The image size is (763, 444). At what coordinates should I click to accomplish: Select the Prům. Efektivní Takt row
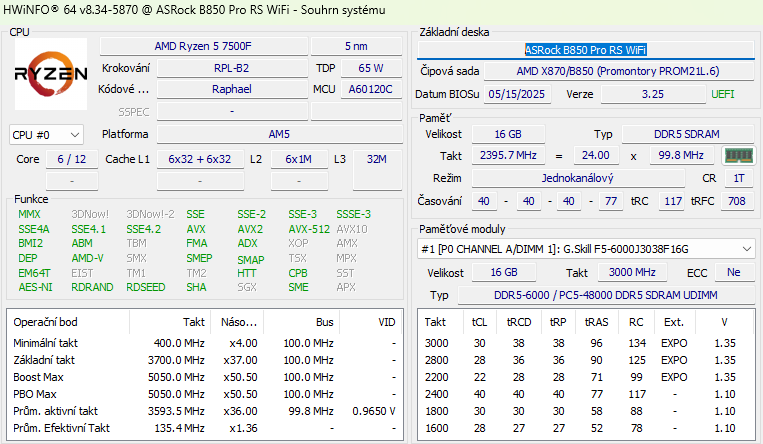[x=205, y=428]
